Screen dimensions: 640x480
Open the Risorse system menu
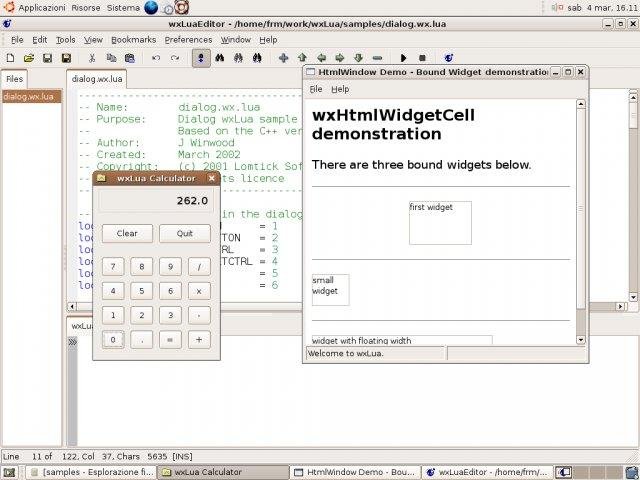pyautogui.click(x=86, y=8)
